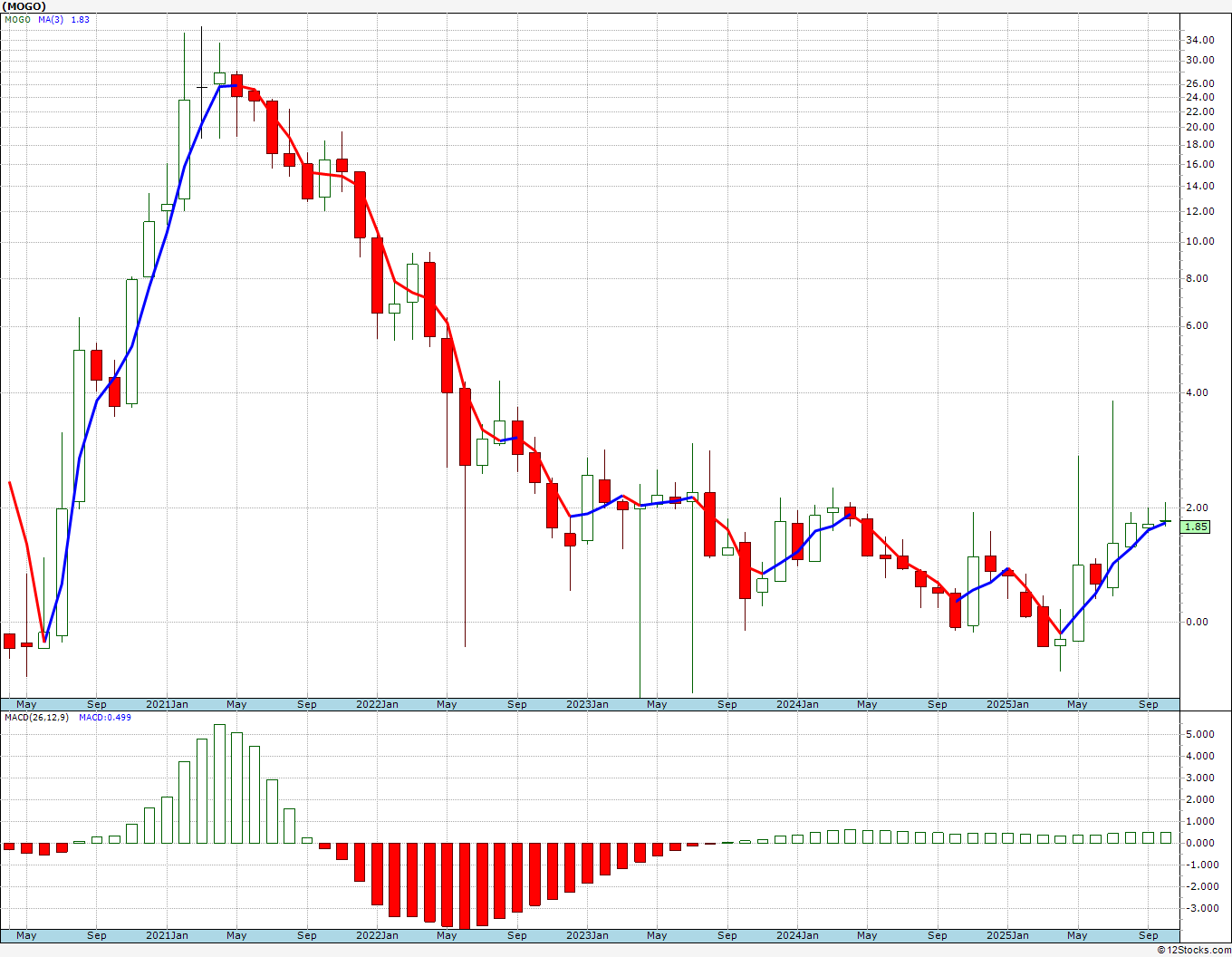Click the MOGO legend label

[x=17, y=19]
